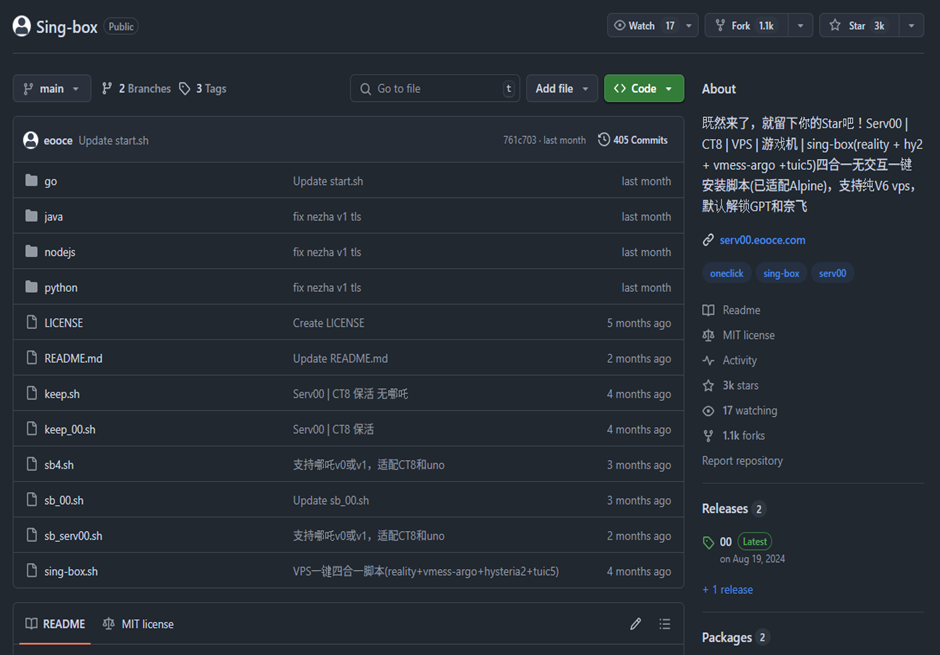Click the tag icon next to release 00
The height and width of the screenshot is (655, 940).
(x=708, y=542)
